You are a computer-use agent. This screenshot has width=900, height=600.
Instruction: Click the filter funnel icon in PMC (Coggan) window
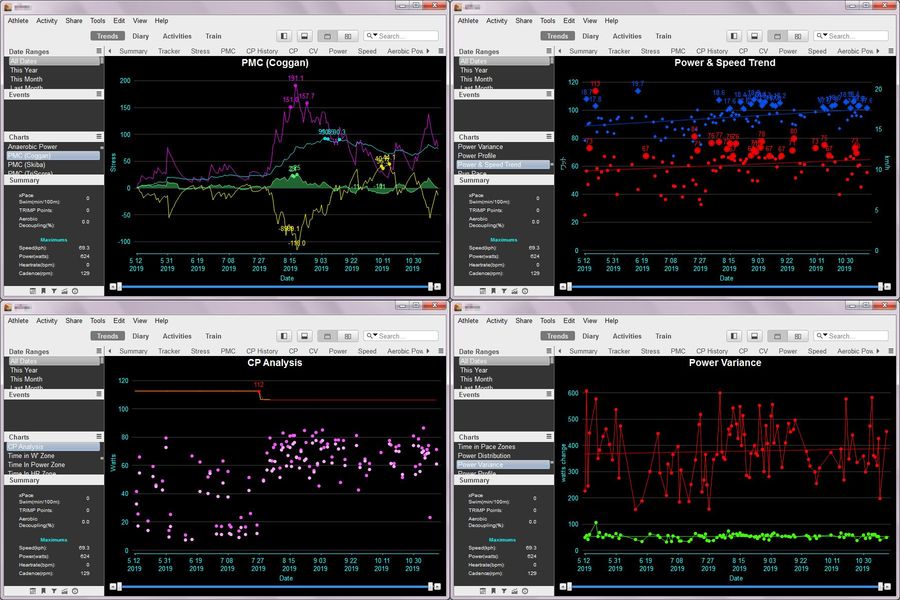[x=54, y=291]
